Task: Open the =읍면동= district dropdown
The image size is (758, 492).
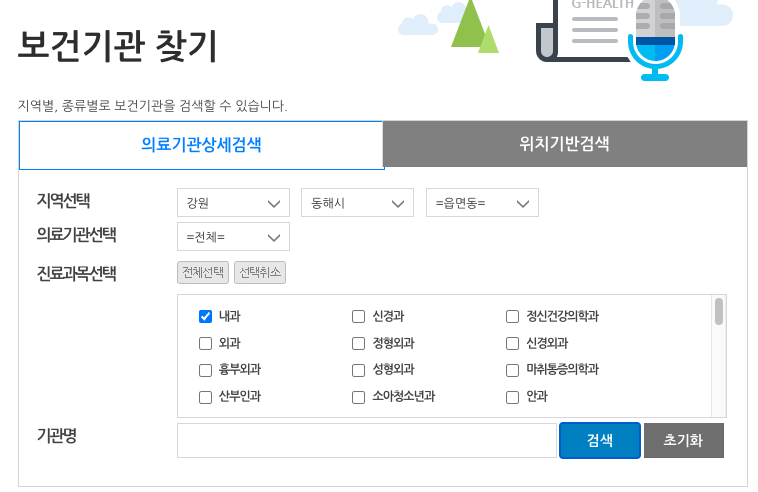Action: (482, 203)
